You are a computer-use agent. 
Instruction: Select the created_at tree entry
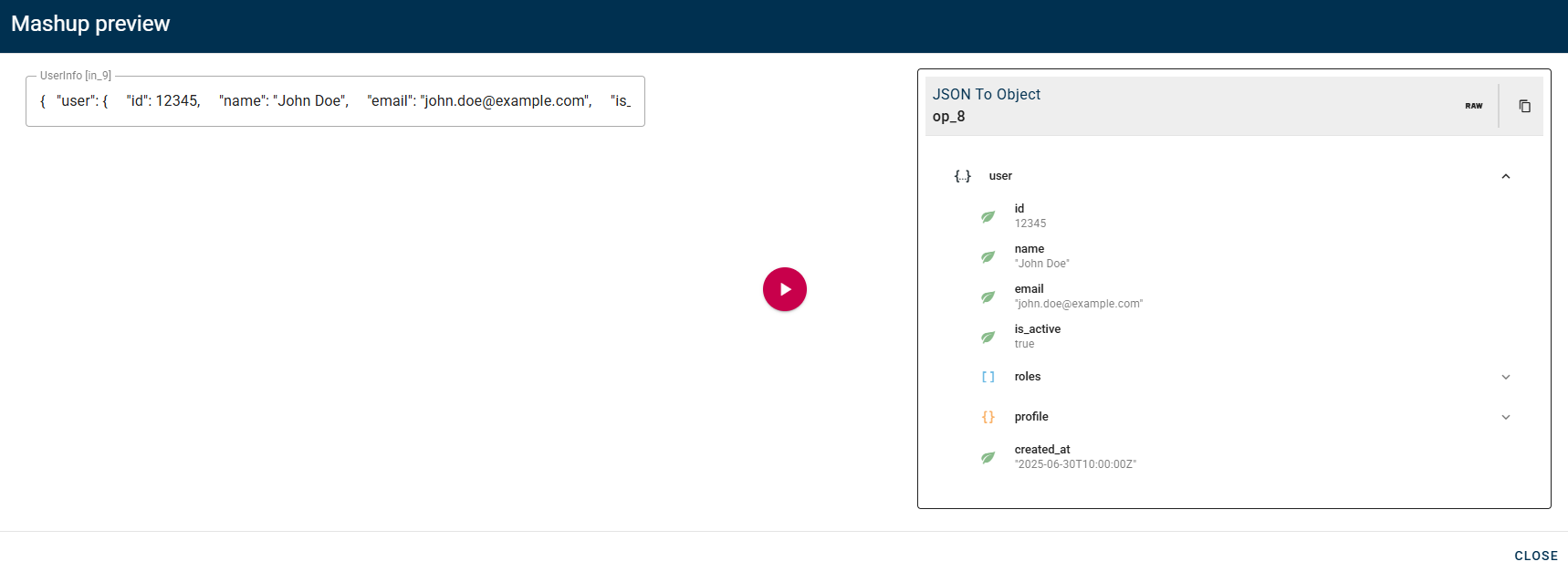tap(1042, 450)
